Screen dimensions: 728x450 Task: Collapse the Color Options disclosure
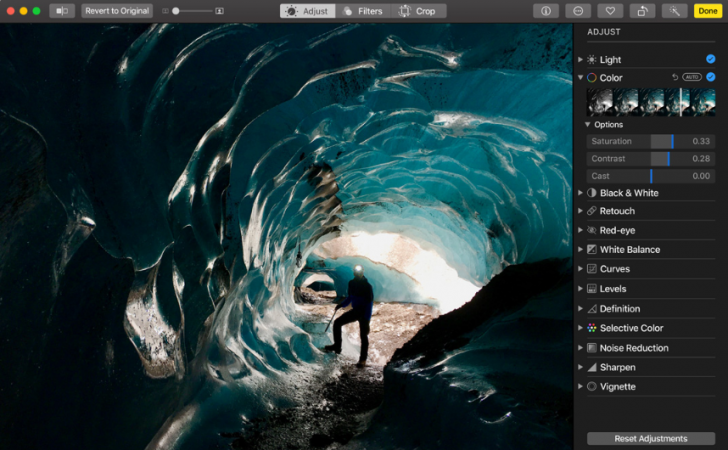[587, 124]
